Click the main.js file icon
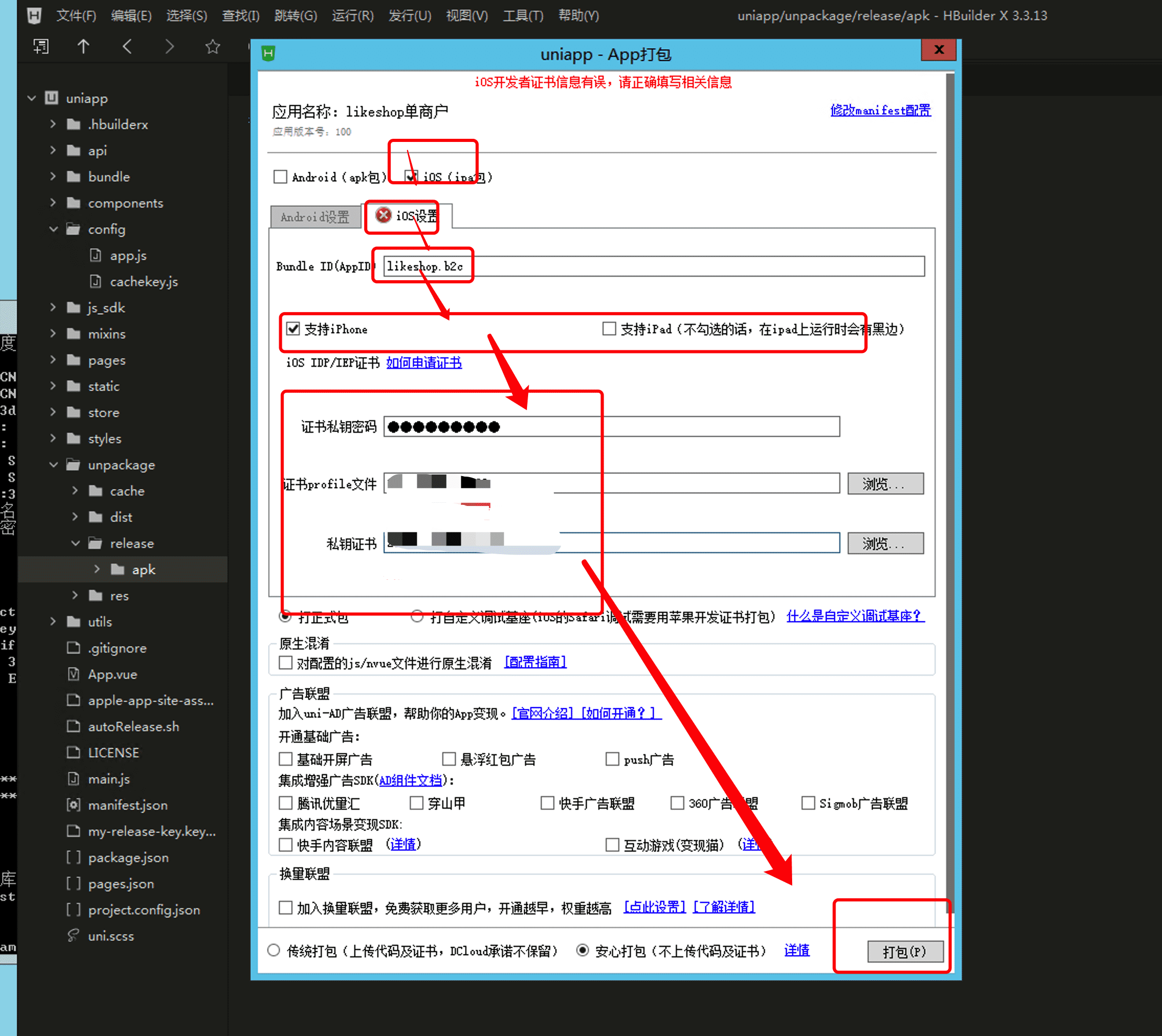Viewport: 1162px width, 1036px height. (x=73, y=779)
